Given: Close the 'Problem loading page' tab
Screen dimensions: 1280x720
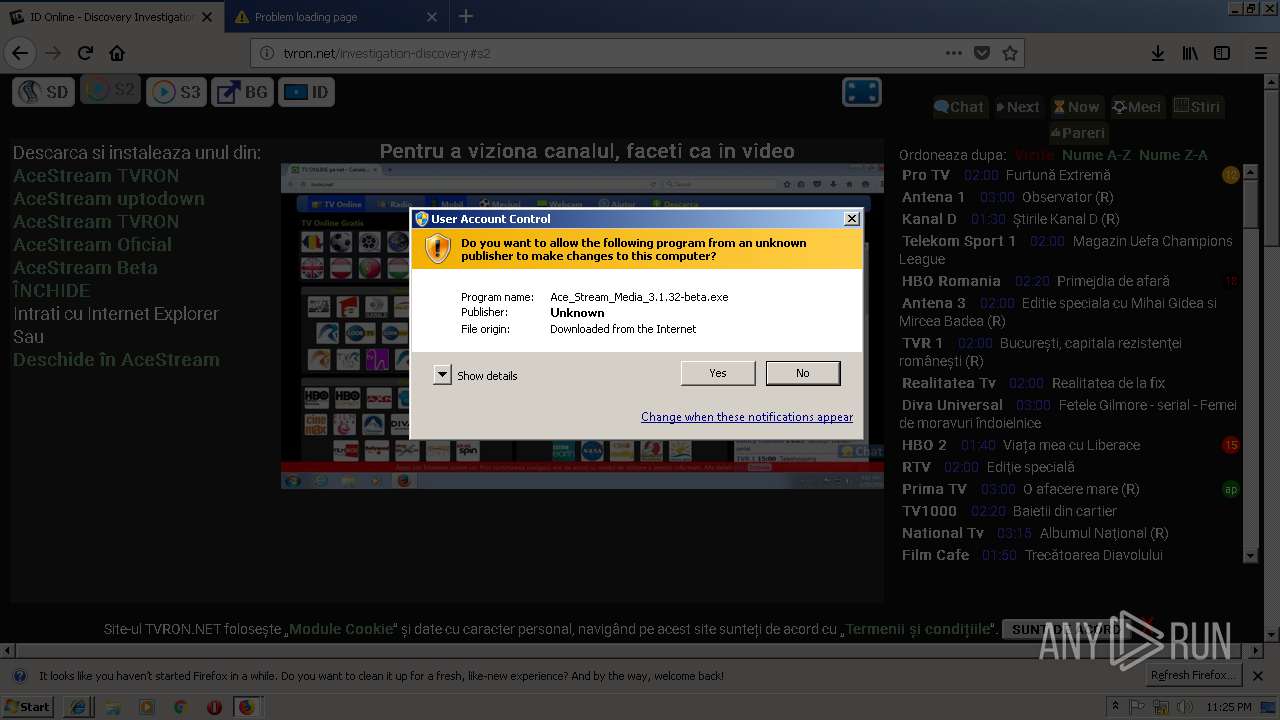Looking at the screenshot, I should (x=431, y=17).
